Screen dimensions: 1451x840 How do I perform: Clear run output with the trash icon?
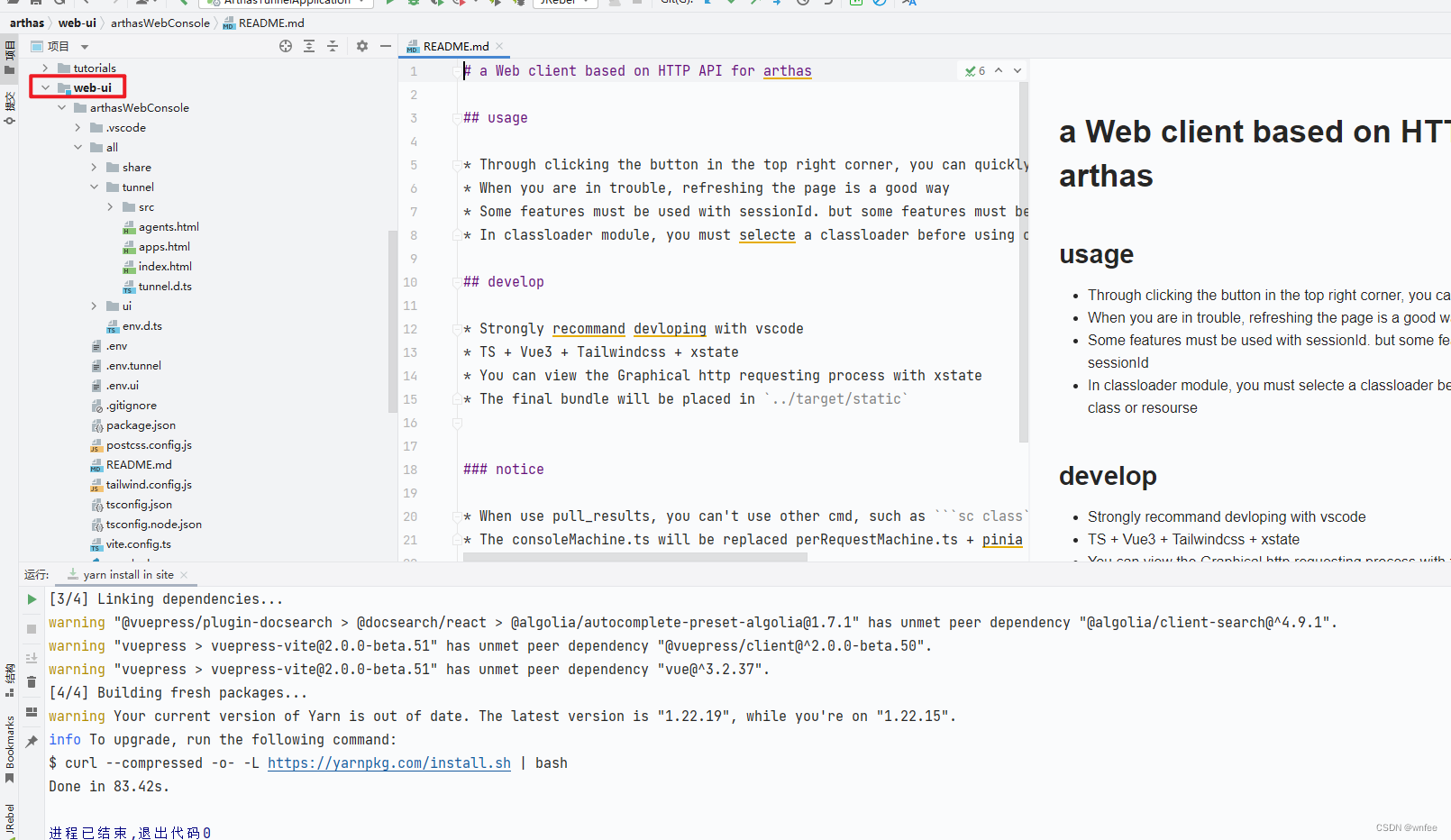[x=32, y=682]
